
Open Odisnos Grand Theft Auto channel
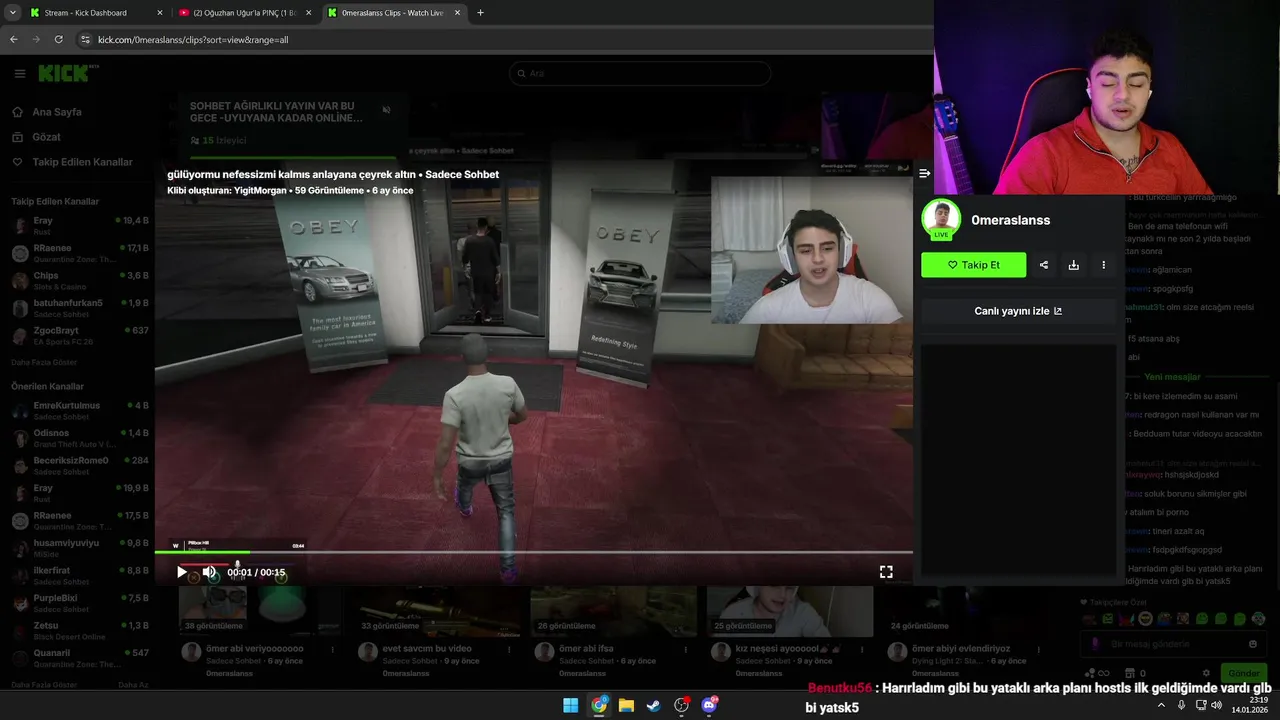80,438
